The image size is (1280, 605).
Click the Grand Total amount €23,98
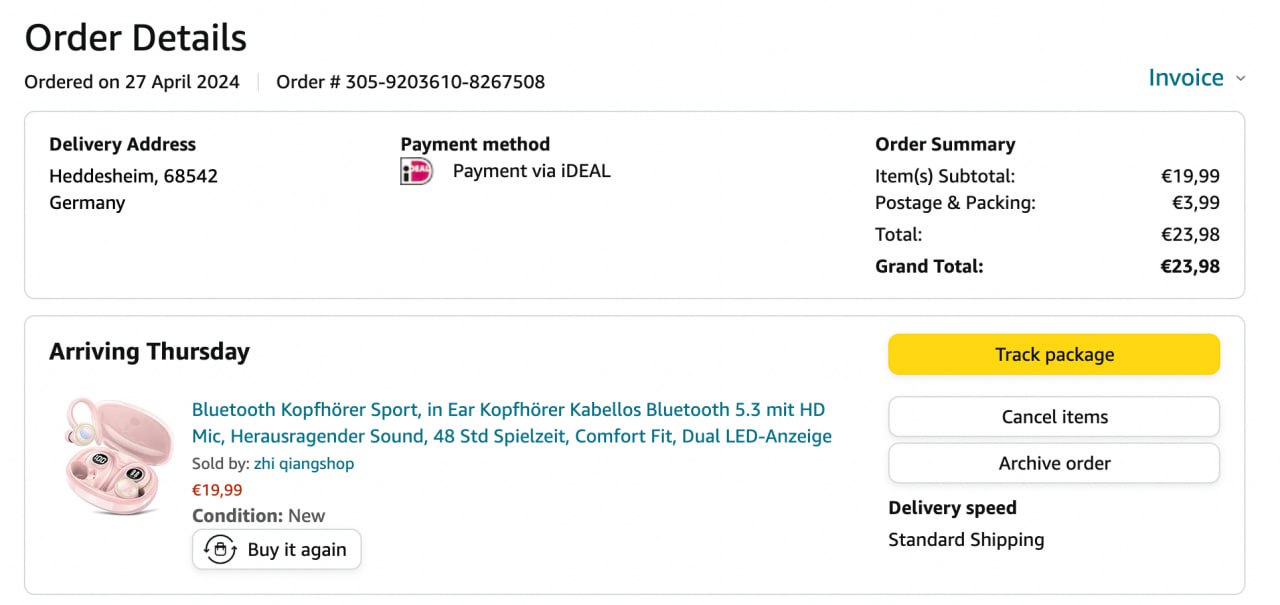(x=1189, y=266)
